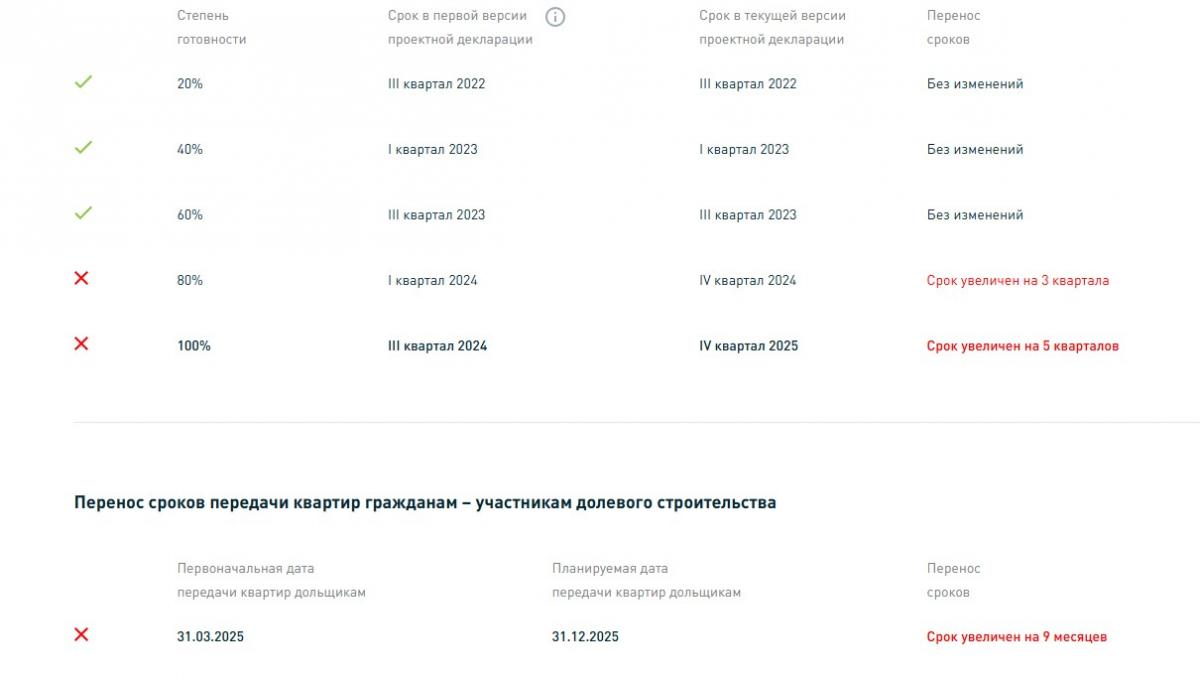Click 'Без изменений' in the 20% row
Viewport: 1200px width, 681px height.
pyautogui.click(x=975, y=84)
